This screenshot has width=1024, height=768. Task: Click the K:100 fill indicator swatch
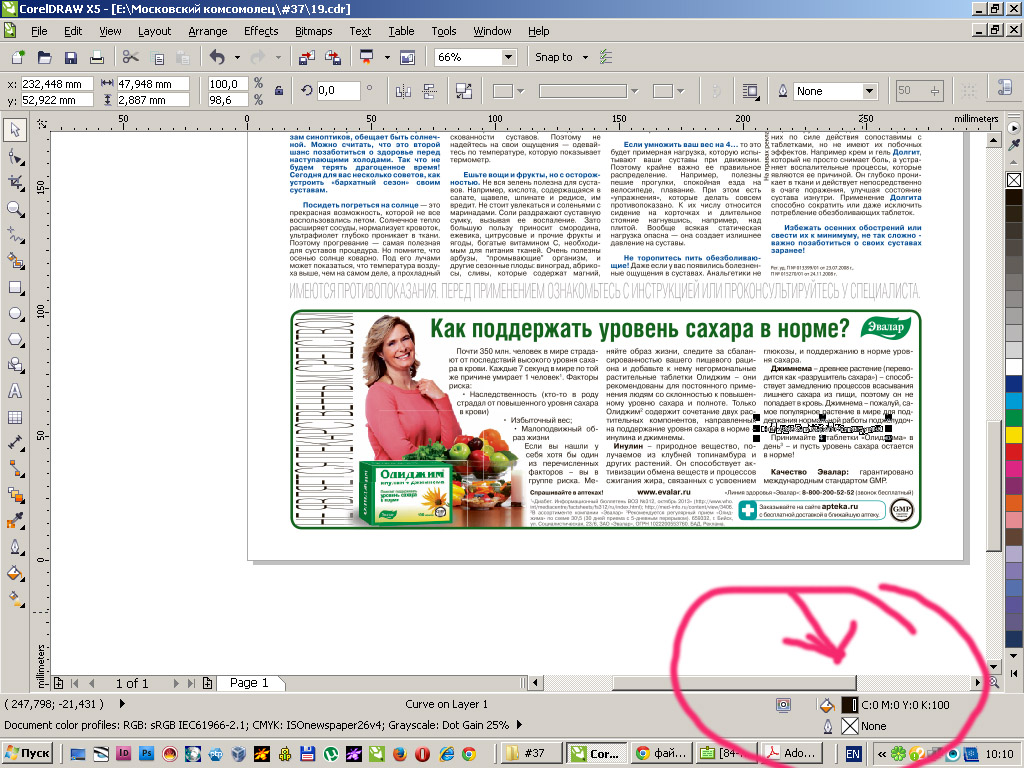[x=850, y=705]
